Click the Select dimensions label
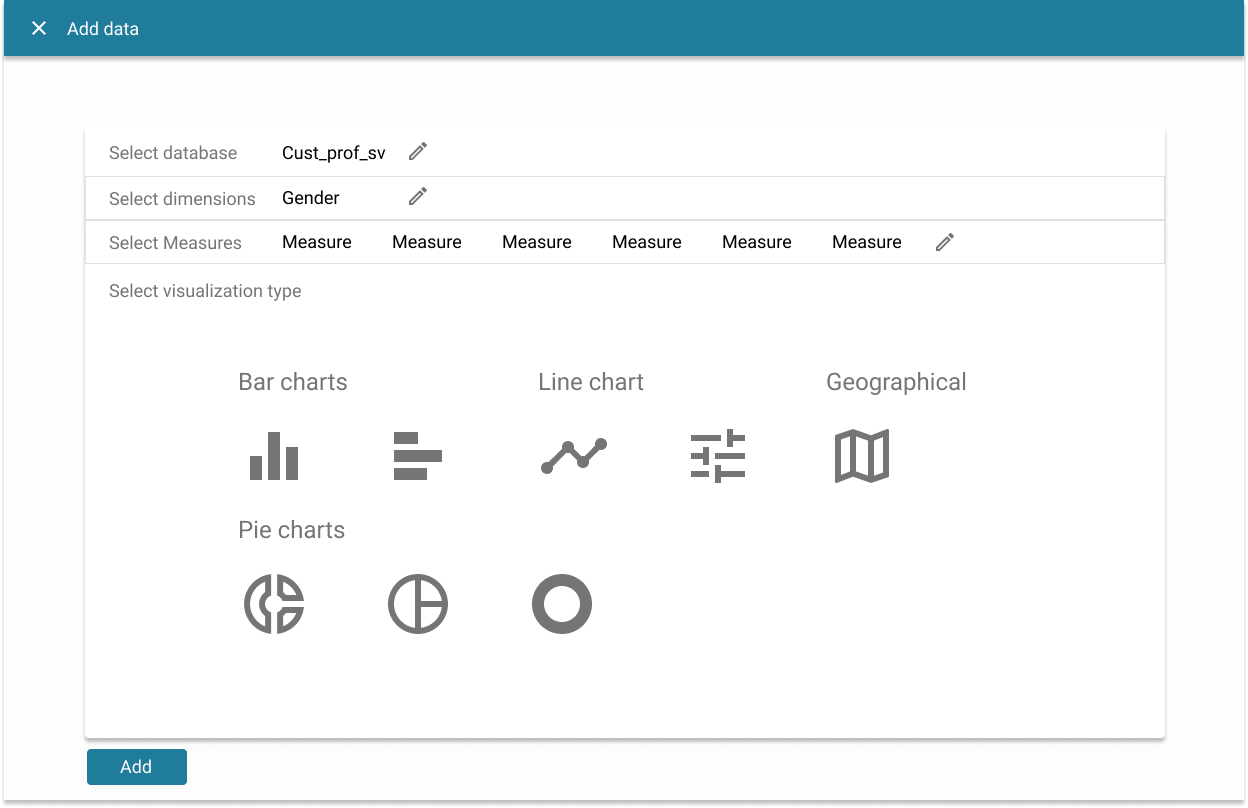The width and height of the screenshot is (1248, 808). pyautogui.click(x=182, y=199)
